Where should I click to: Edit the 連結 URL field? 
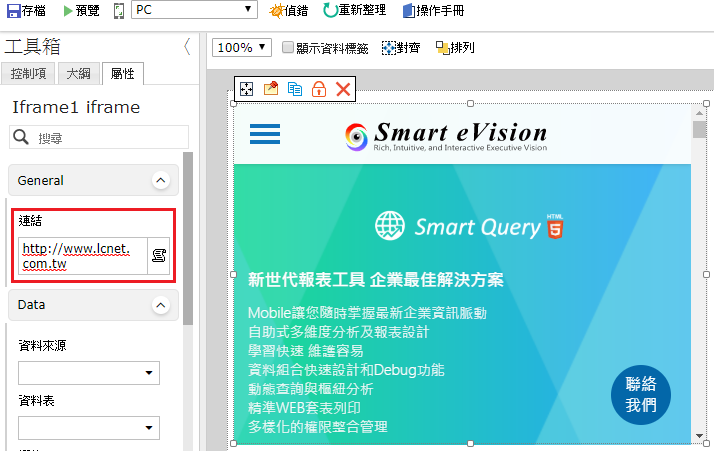click(x=83, y=256)
